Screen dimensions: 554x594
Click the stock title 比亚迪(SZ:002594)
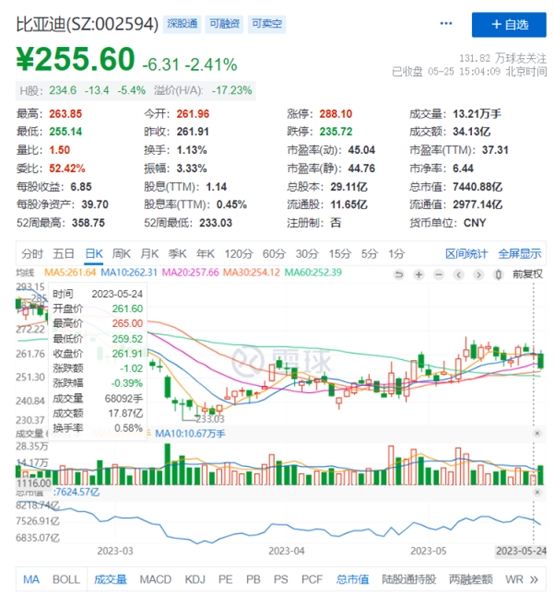point(87,24)
